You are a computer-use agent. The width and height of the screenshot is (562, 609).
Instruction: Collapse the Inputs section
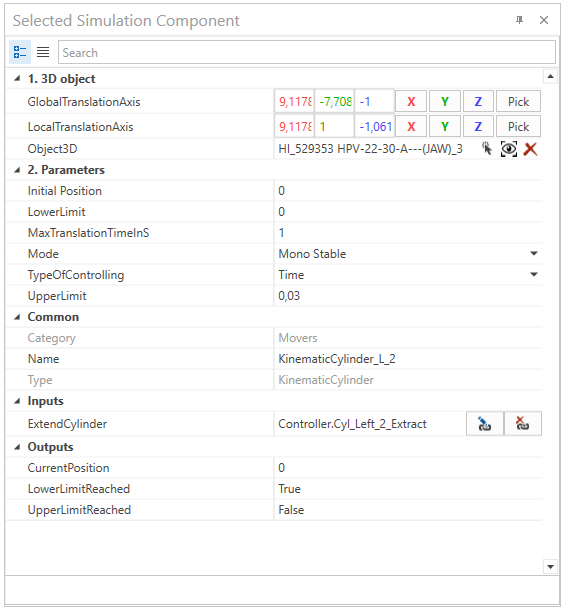pyautogui.click(x=17, y=401)
